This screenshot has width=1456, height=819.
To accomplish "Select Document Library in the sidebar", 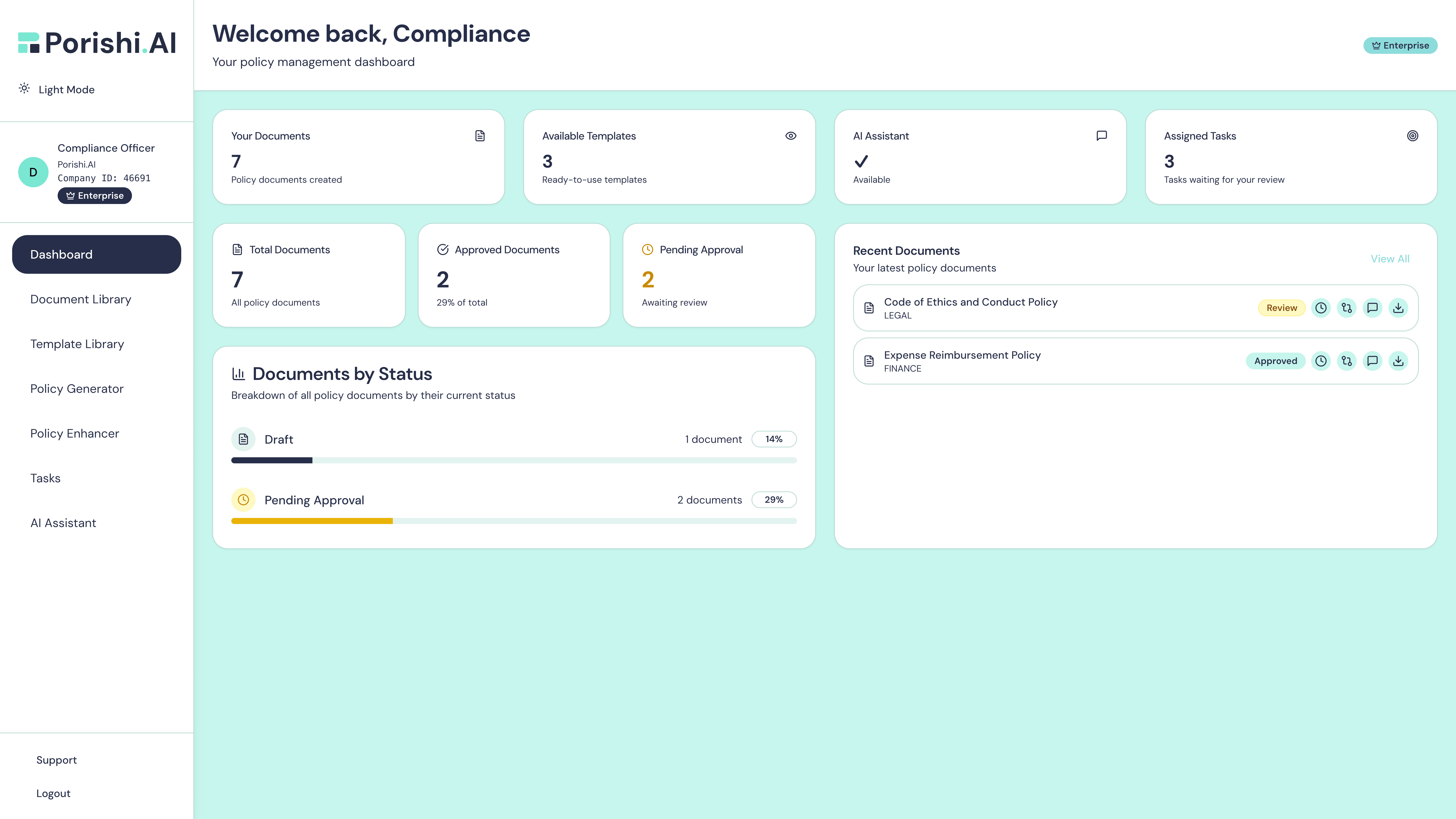I will pos(81,299).
